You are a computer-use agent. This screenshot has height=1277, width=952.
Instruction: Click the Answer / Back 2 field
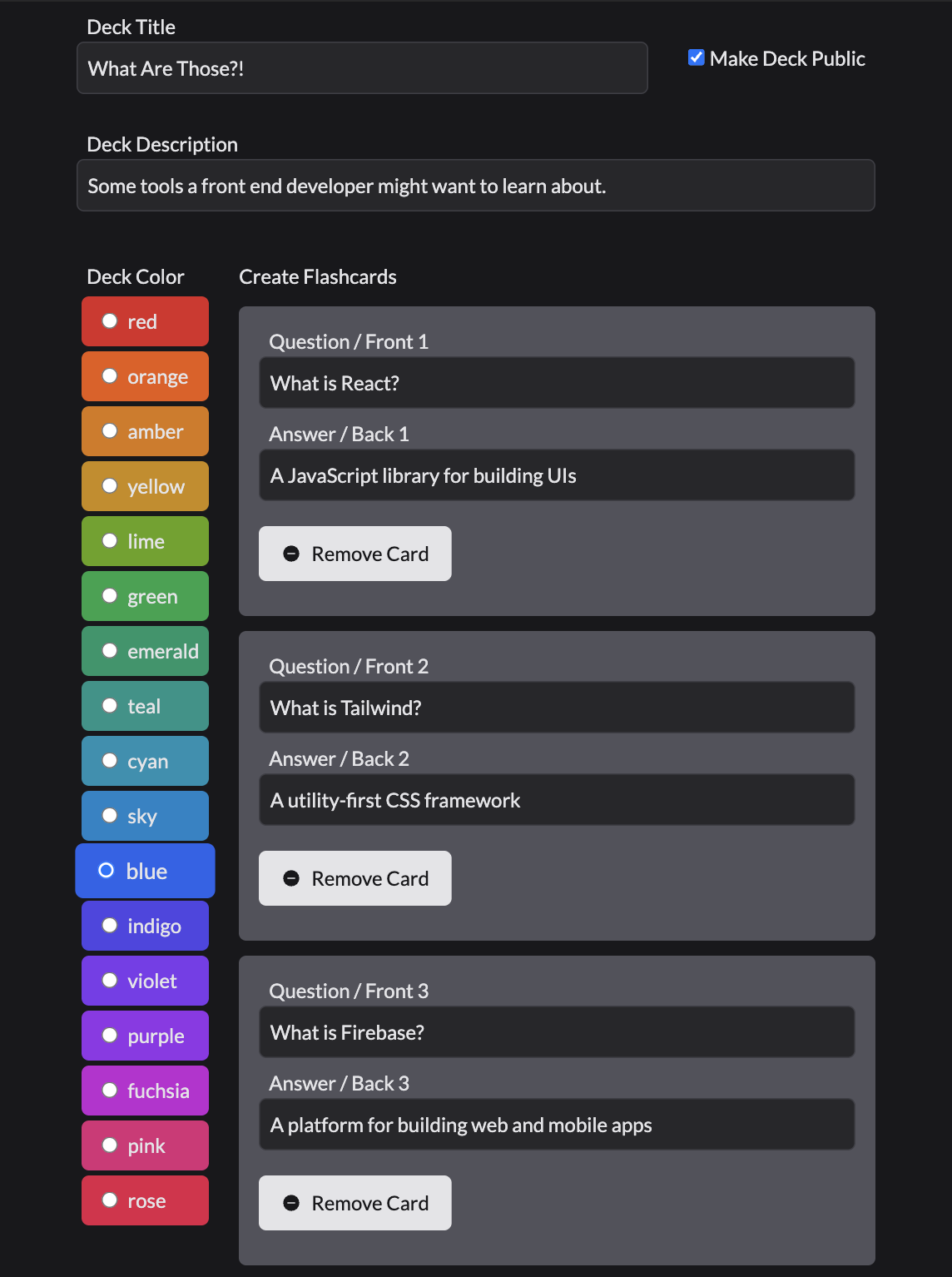click(x=557, y=800)
